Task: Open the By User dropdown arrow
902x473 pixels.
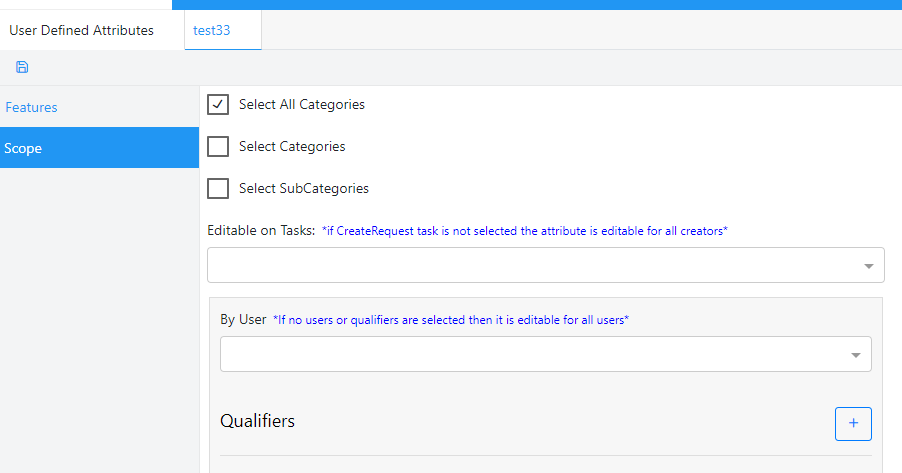Action: click(x=855, y=355)
